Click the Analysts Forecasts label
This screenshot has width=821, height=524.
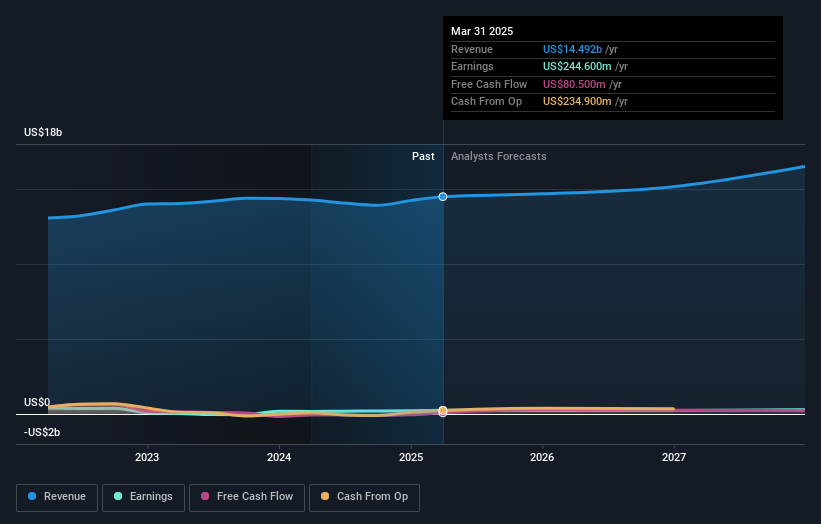[x=498, y=157]
